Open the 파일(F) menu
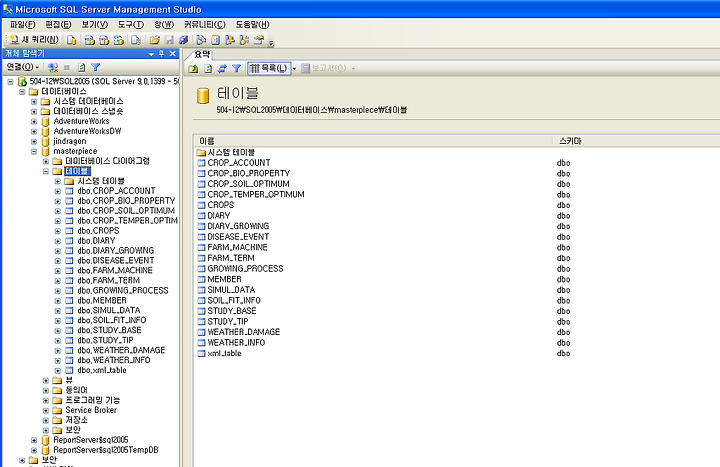720x467 pixels. pyautogui.click(x=22, y=25)
